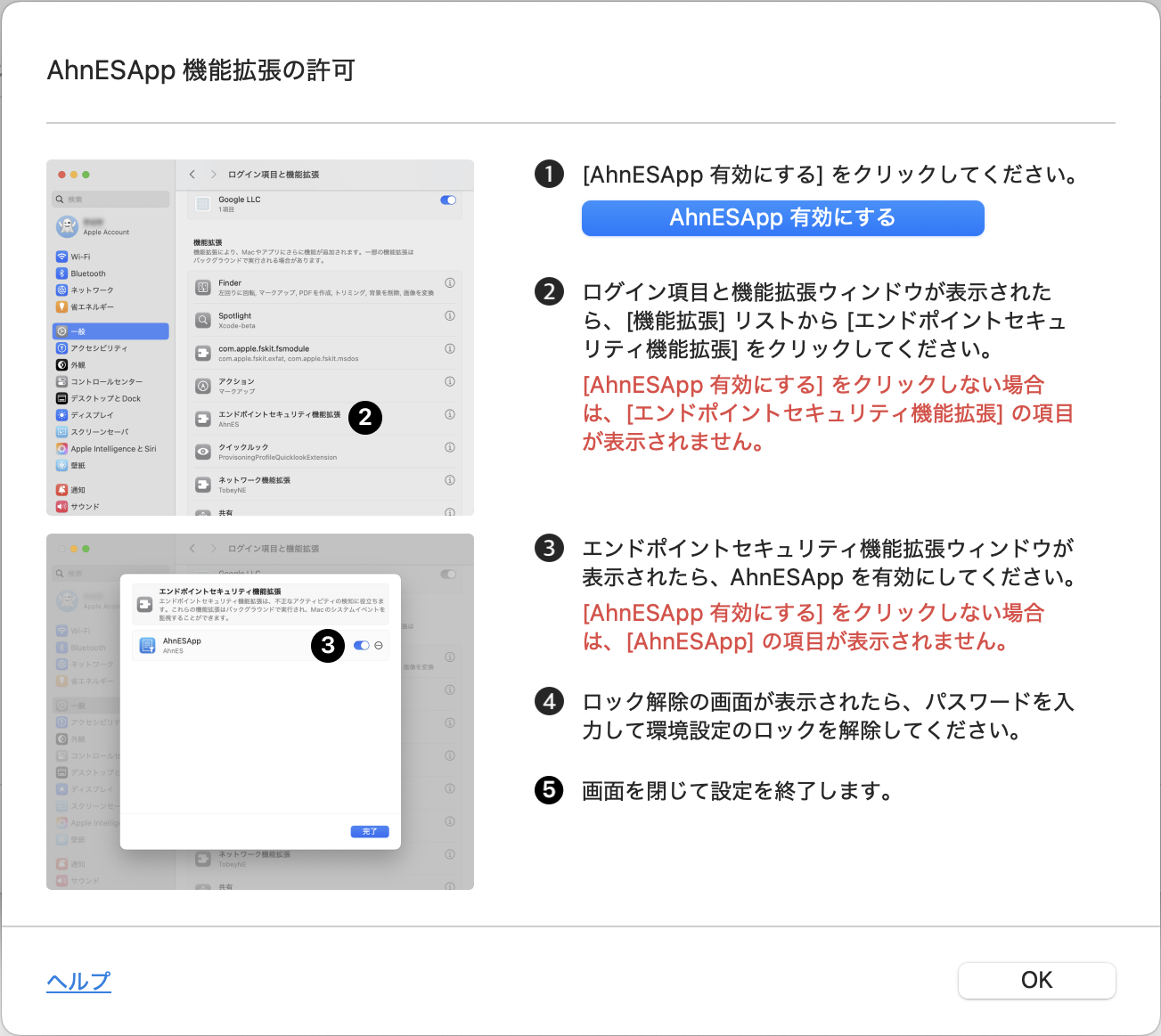Screen dimensions: 1161x1036
Task: Select Bluetooth in upper illustration sidebar
Action: [110, 273]
